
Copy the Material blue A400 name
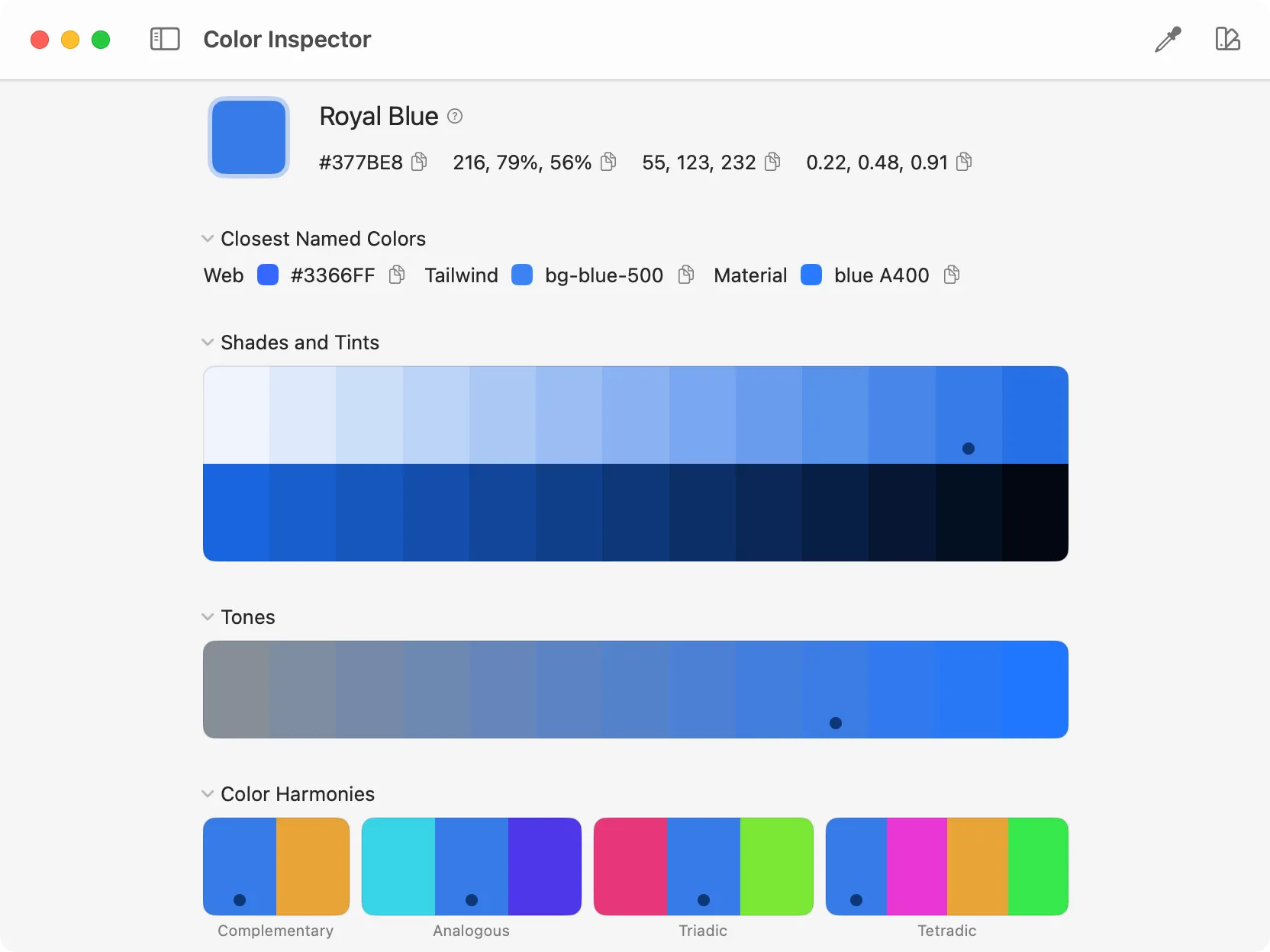pyautogui.click(x=951, y=275)
